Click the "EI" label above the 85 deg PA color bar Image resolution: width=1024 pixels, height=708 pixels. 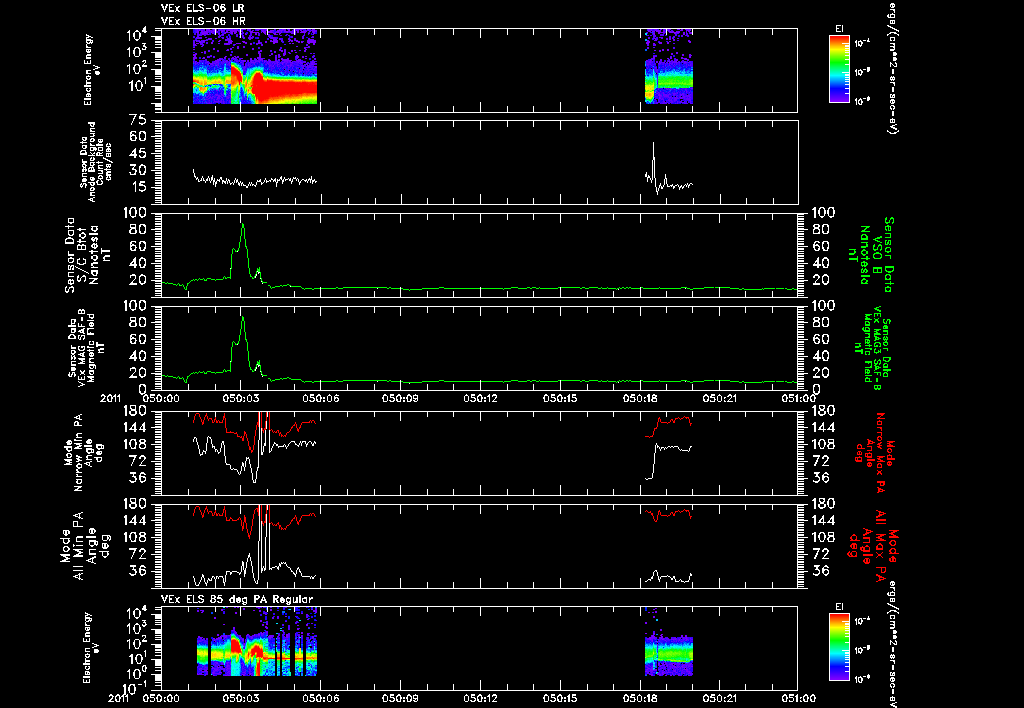pos(839,607)
